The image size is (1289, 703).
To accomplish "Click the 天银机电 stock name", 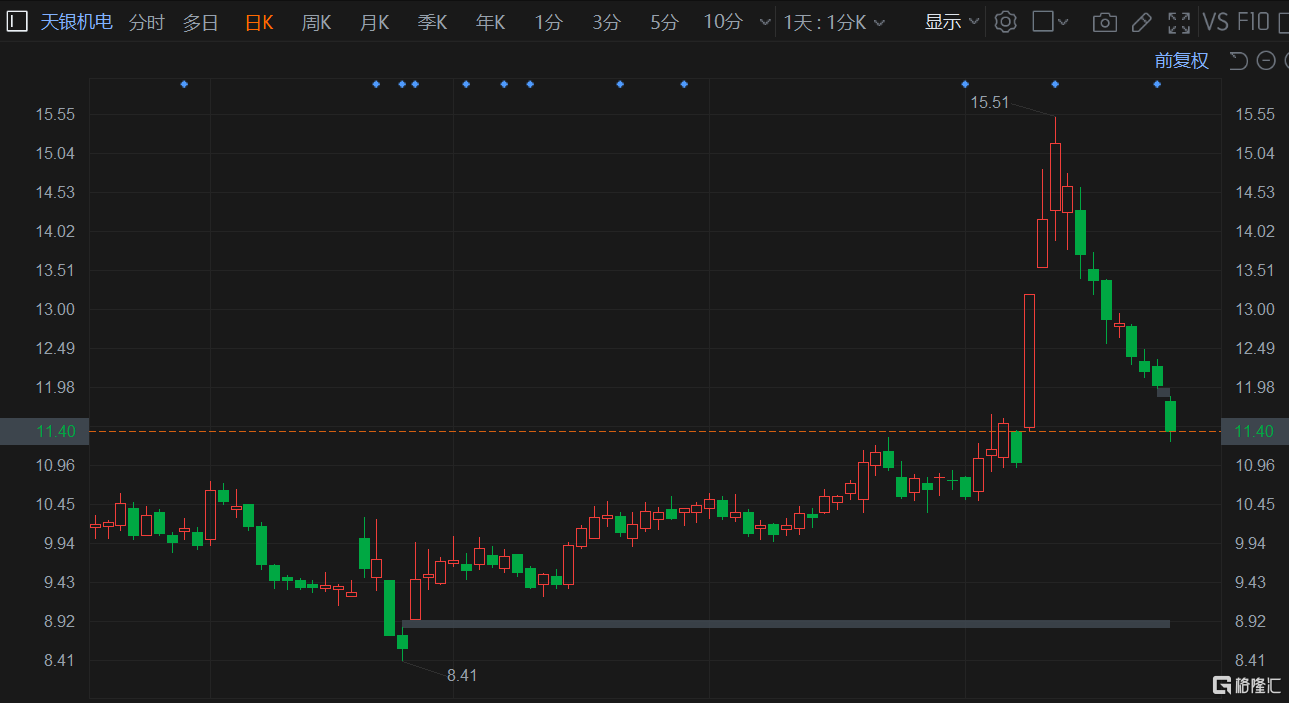I will click(x=76, y=22).
